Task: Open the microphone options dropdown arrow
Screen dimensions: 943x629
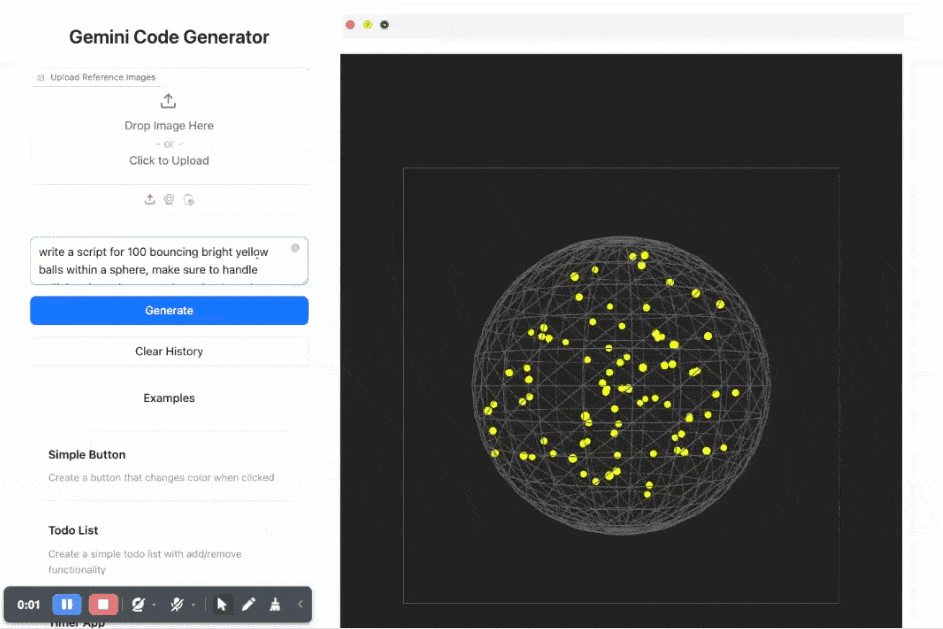Action: coord(193,605)
